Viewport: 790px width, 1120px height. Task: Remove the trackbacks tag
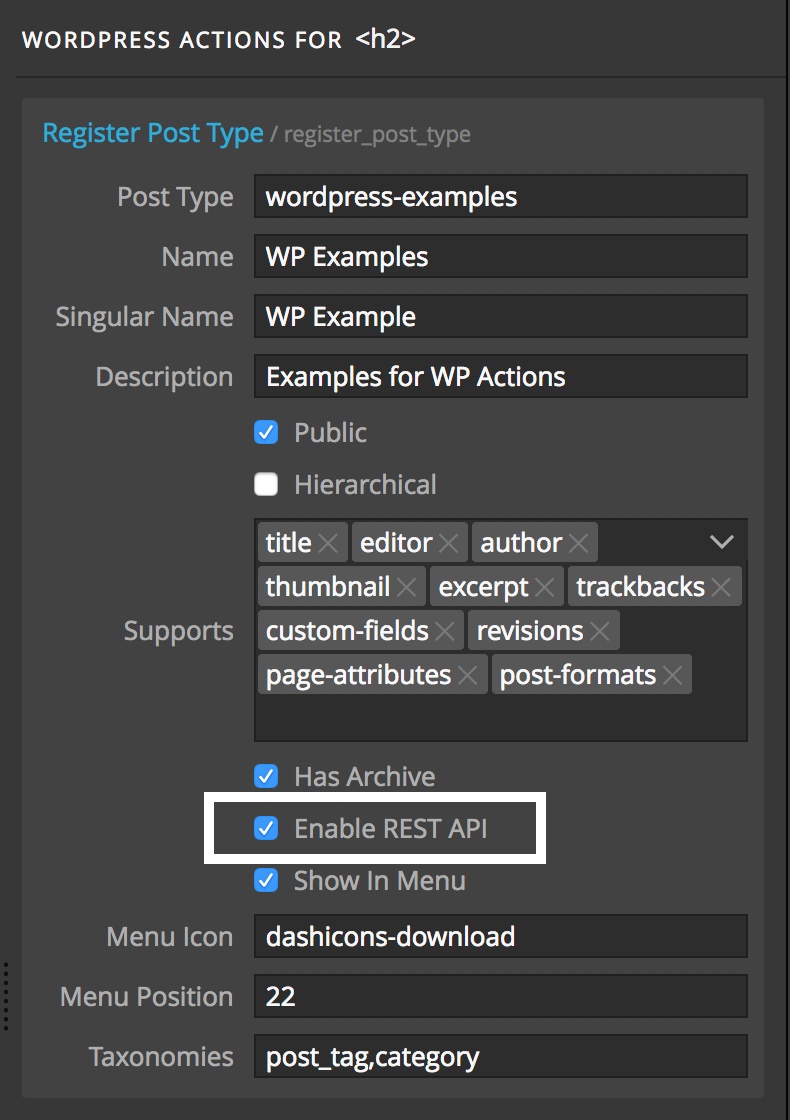click(x=721, y=587)
